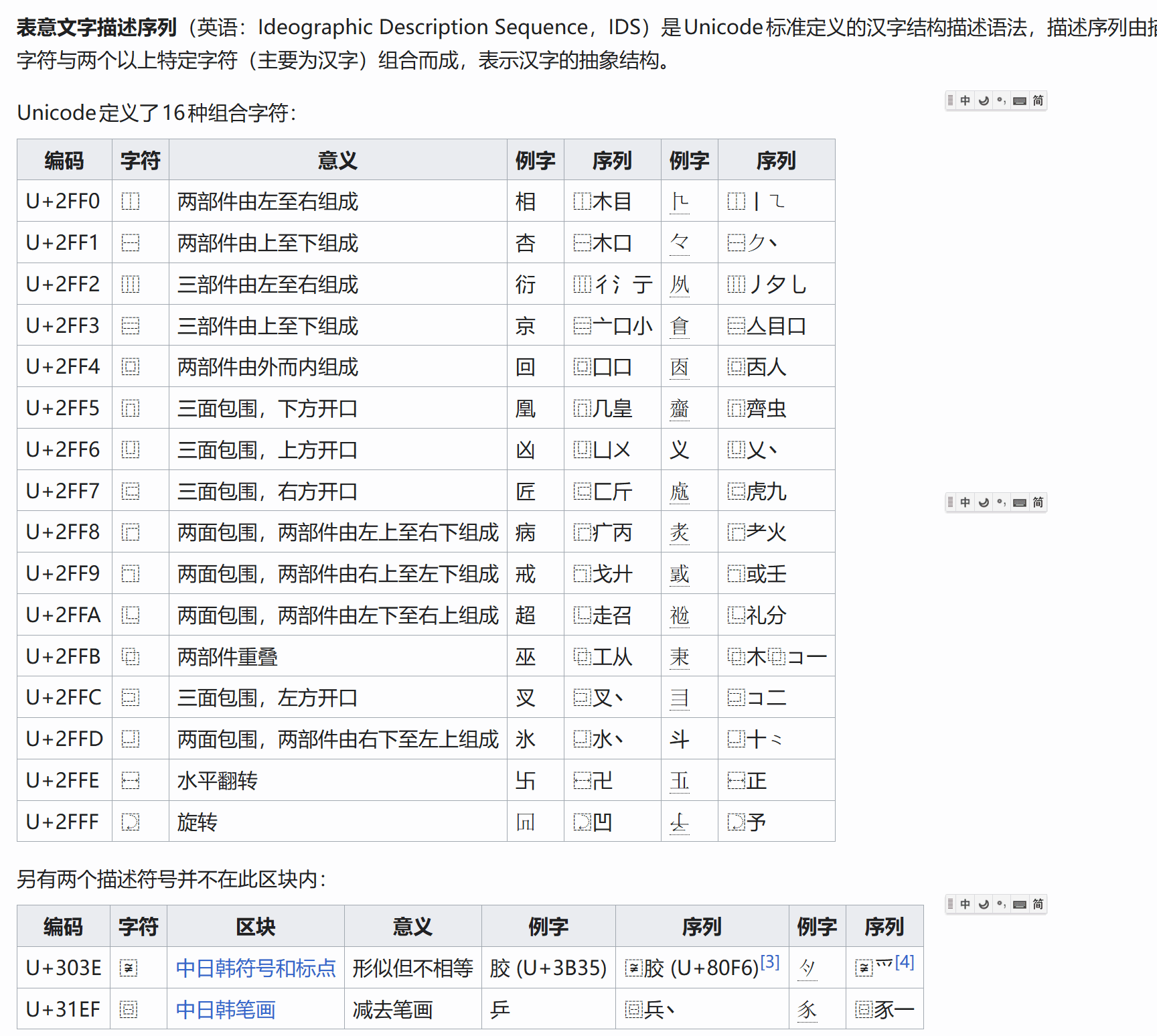Click the meaning 两部件重叠

[228, 656]
